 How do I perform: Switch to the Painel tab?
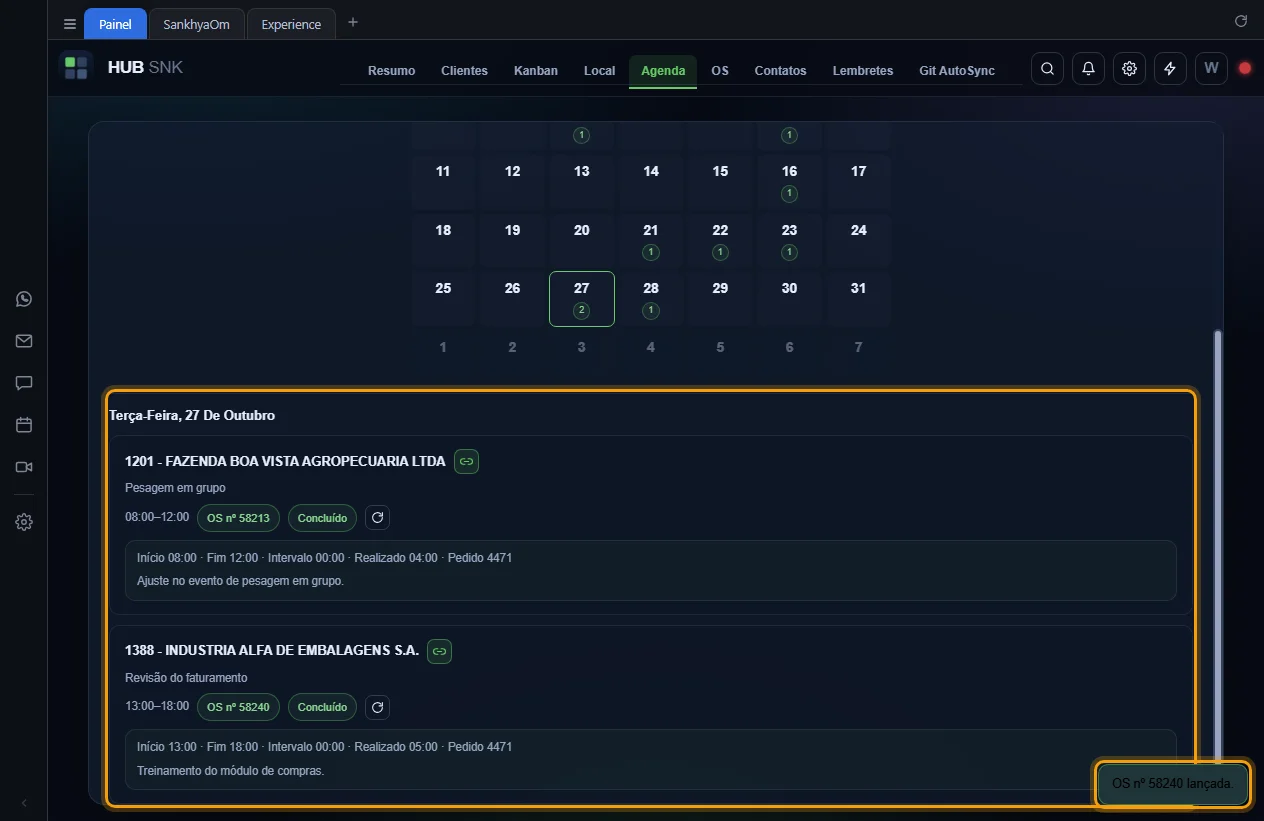click(x=115, y=24)
